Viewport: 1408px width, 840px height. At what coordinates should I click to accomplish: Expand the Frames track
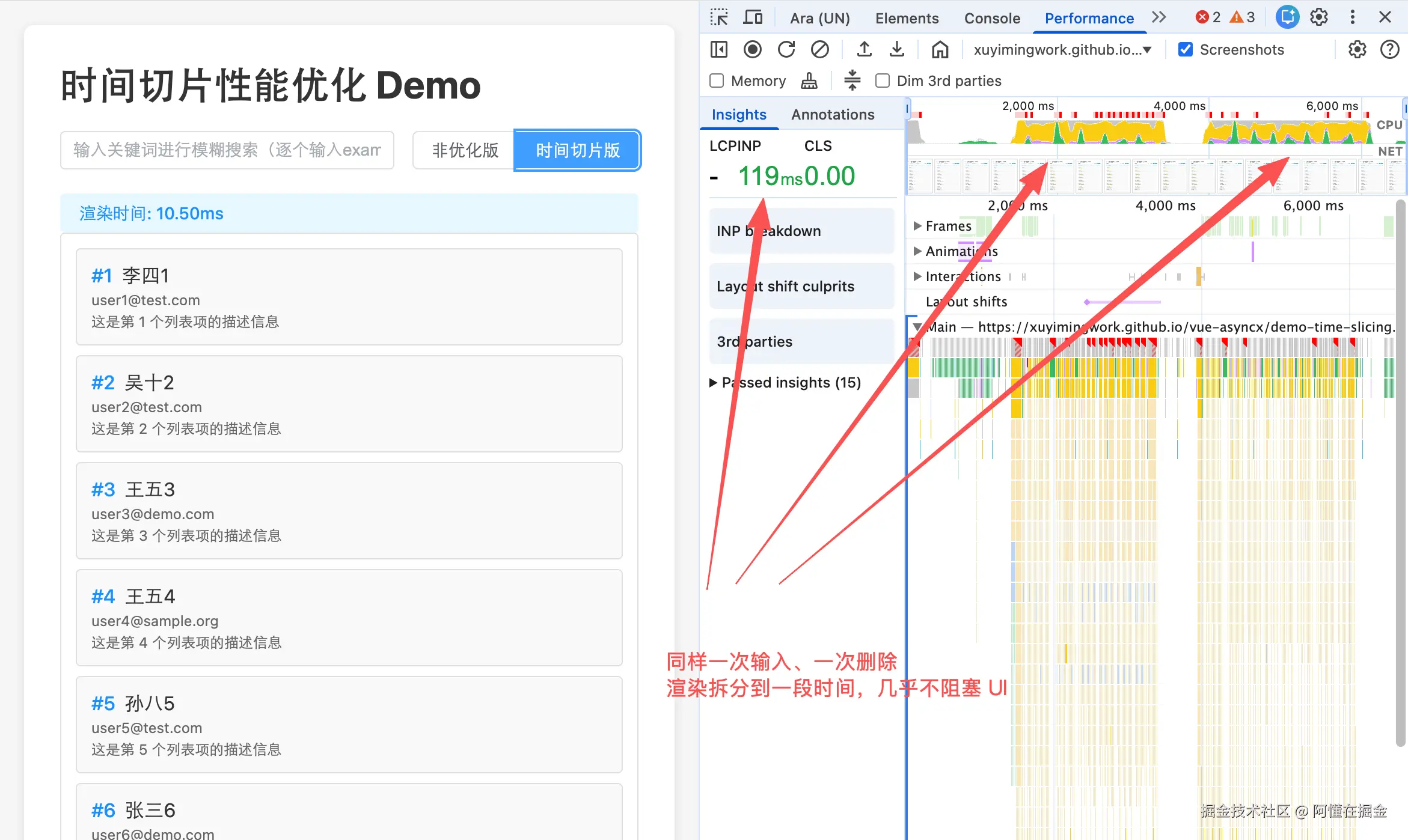917,226
